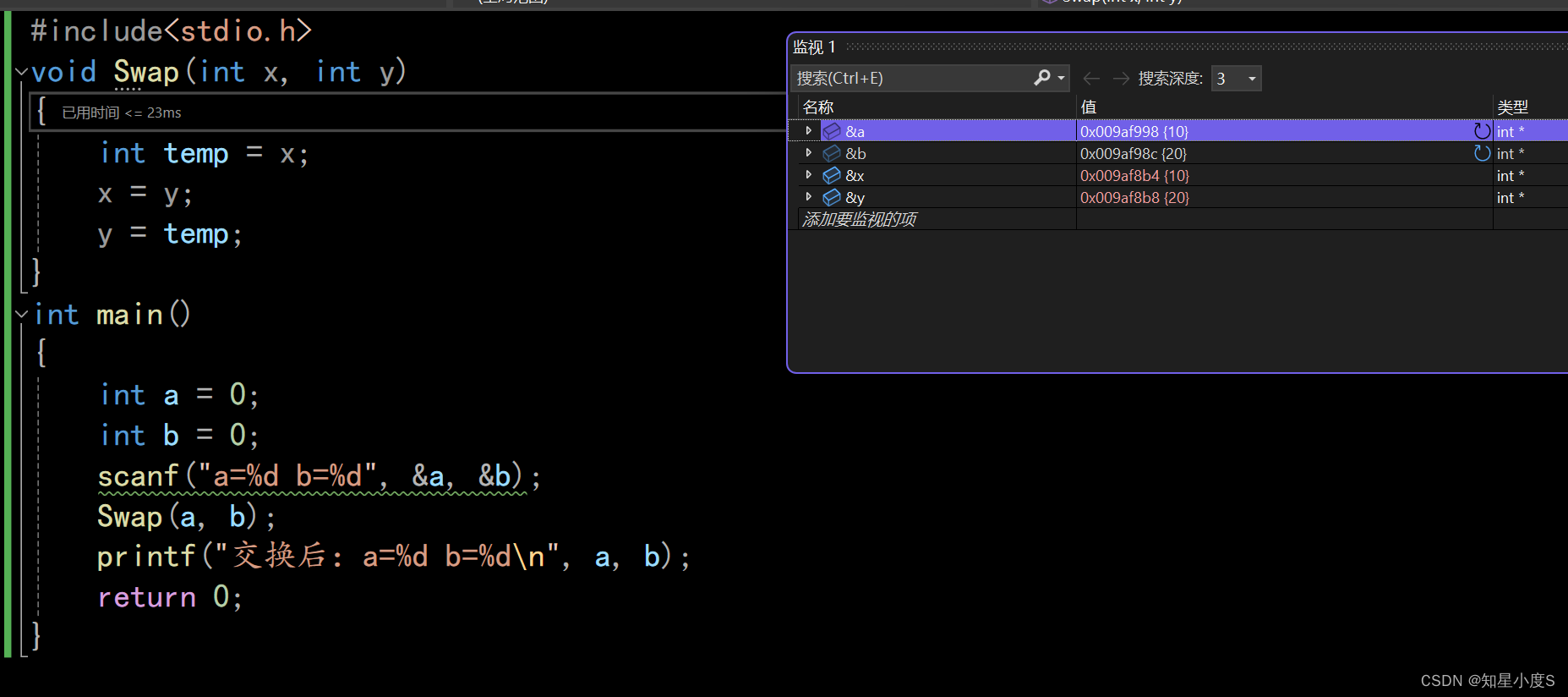This screenshot has width=1568, height=697.
Task: Click the value 0x009af998 {10}
Action: 1134,131
